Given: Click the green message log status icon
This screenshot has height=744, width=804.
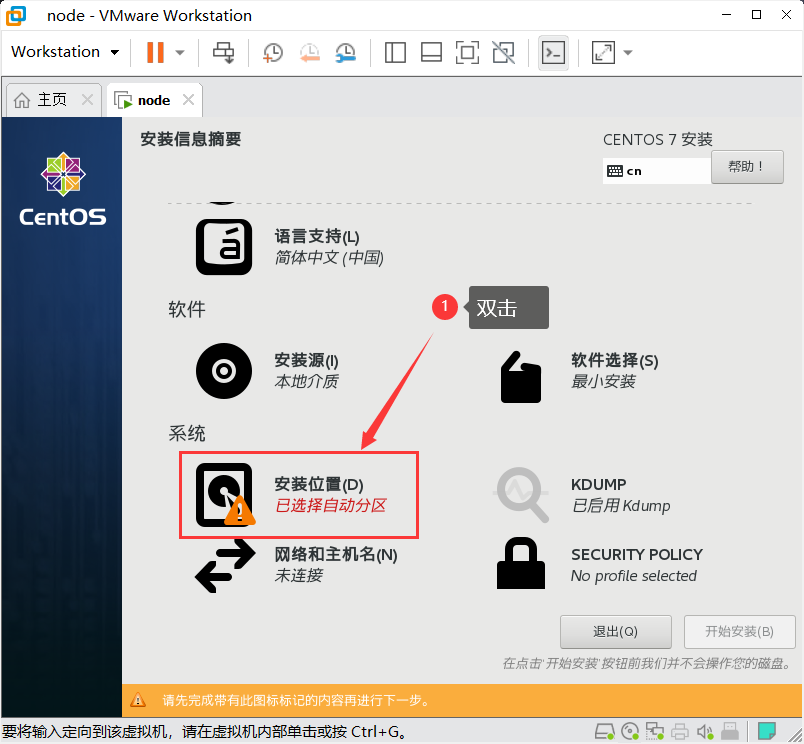Looking at the screenshot, I should pyautogui.click(x=767, y=731).
